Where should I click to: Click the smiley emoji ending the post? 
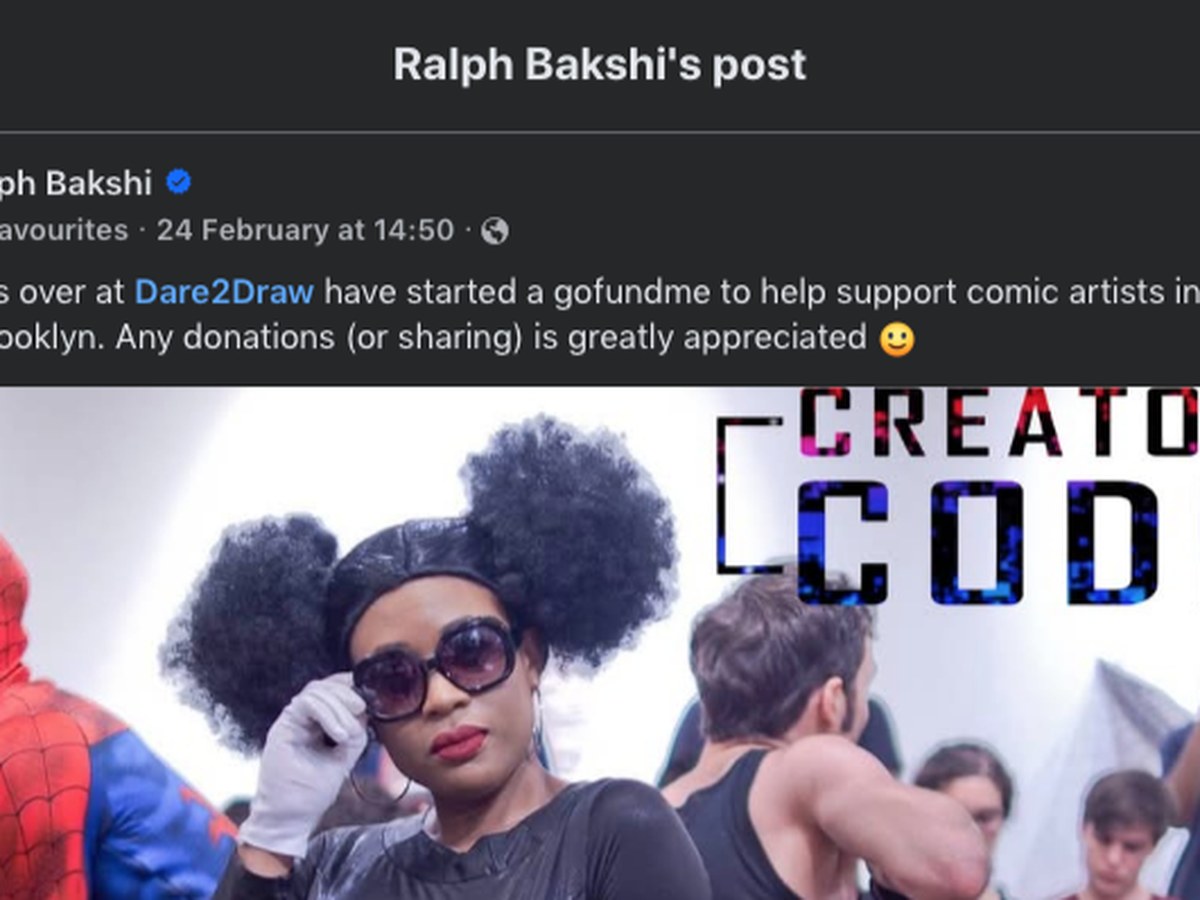(897, 338)
